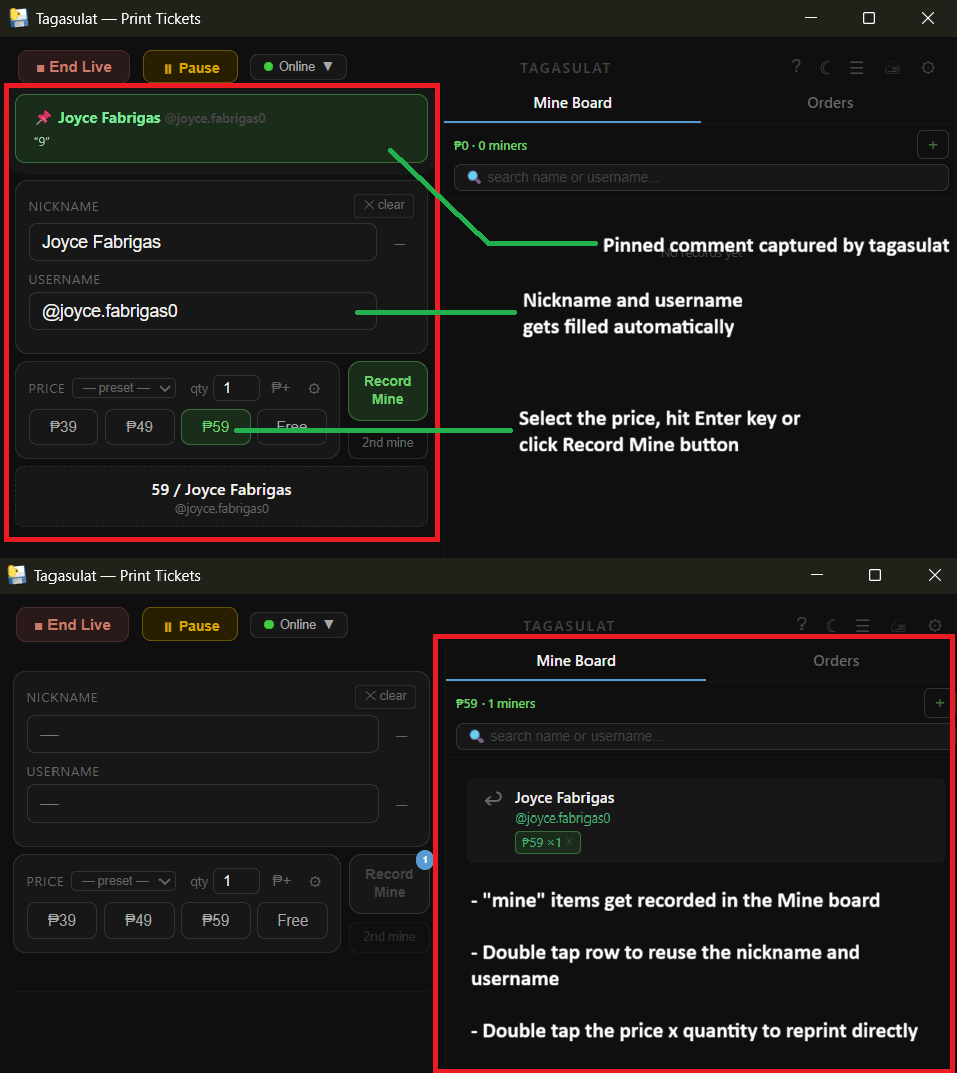957x1073 pixels.
Task: Focus the empty Username field
Action: 203,803
